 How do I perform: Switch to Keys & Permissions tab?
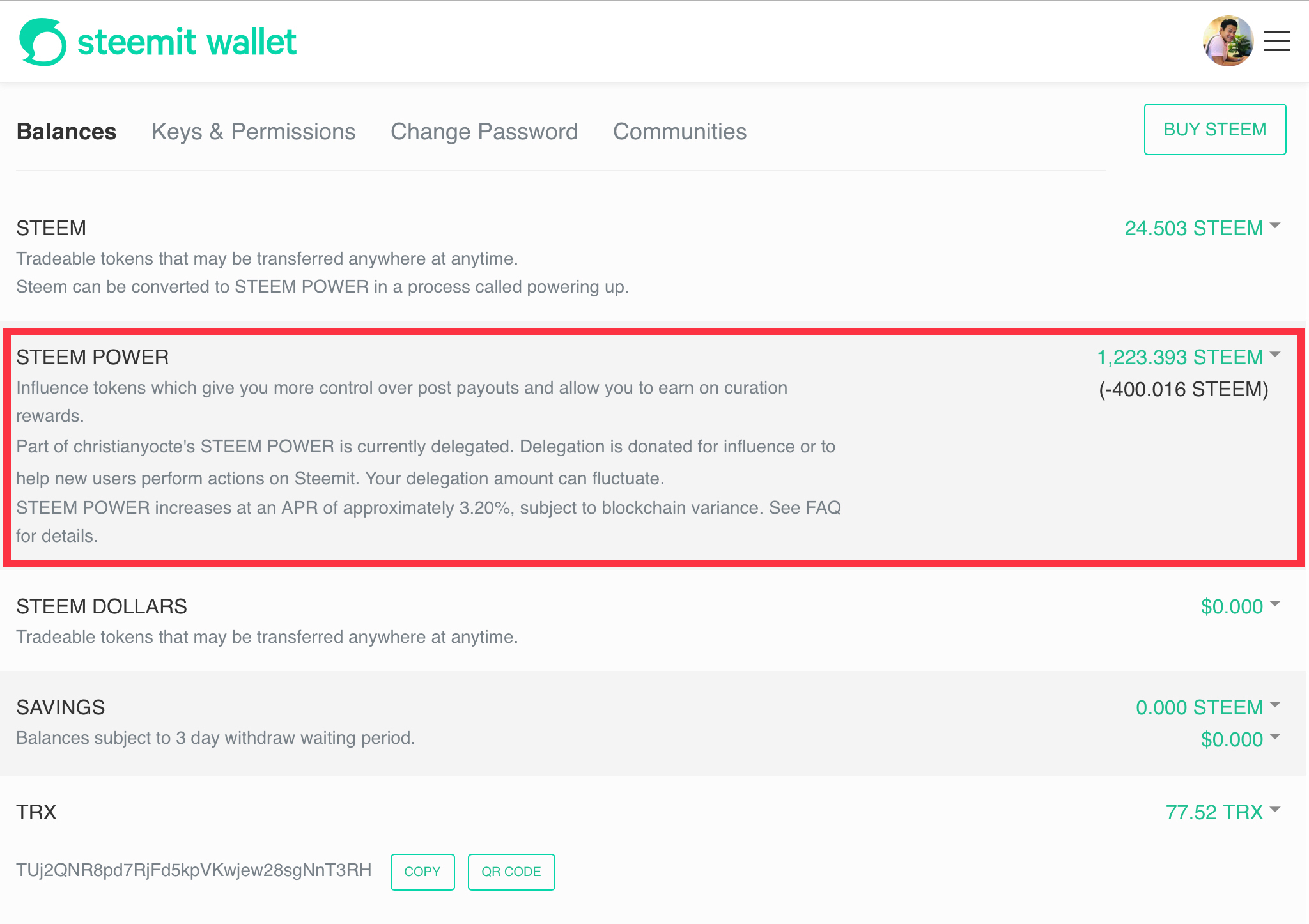[254, 132]
